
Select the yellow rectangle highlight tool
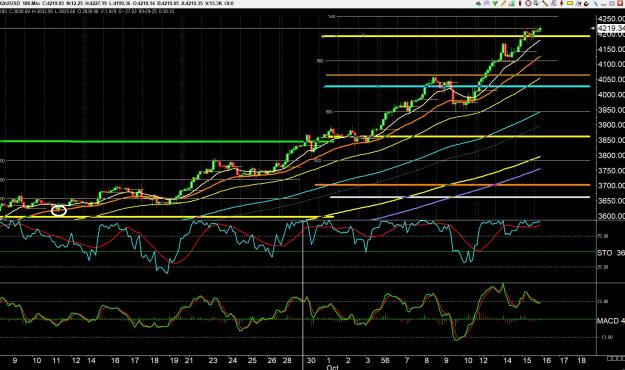(x=570, y=4)
